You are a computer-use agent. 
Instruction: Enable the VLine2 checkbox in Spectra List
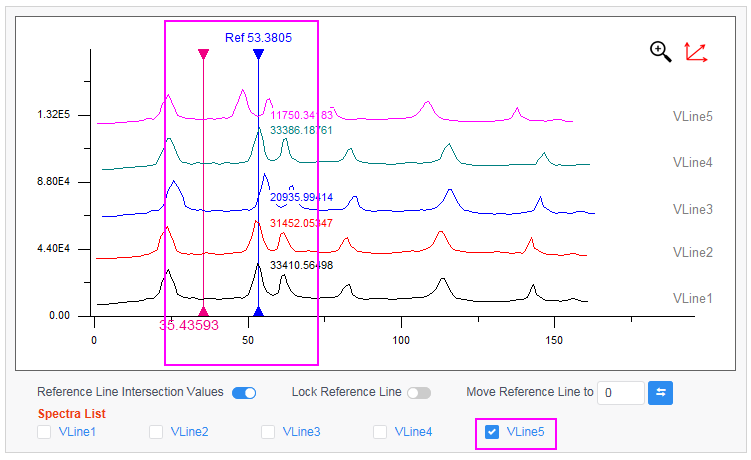point(156,432)
